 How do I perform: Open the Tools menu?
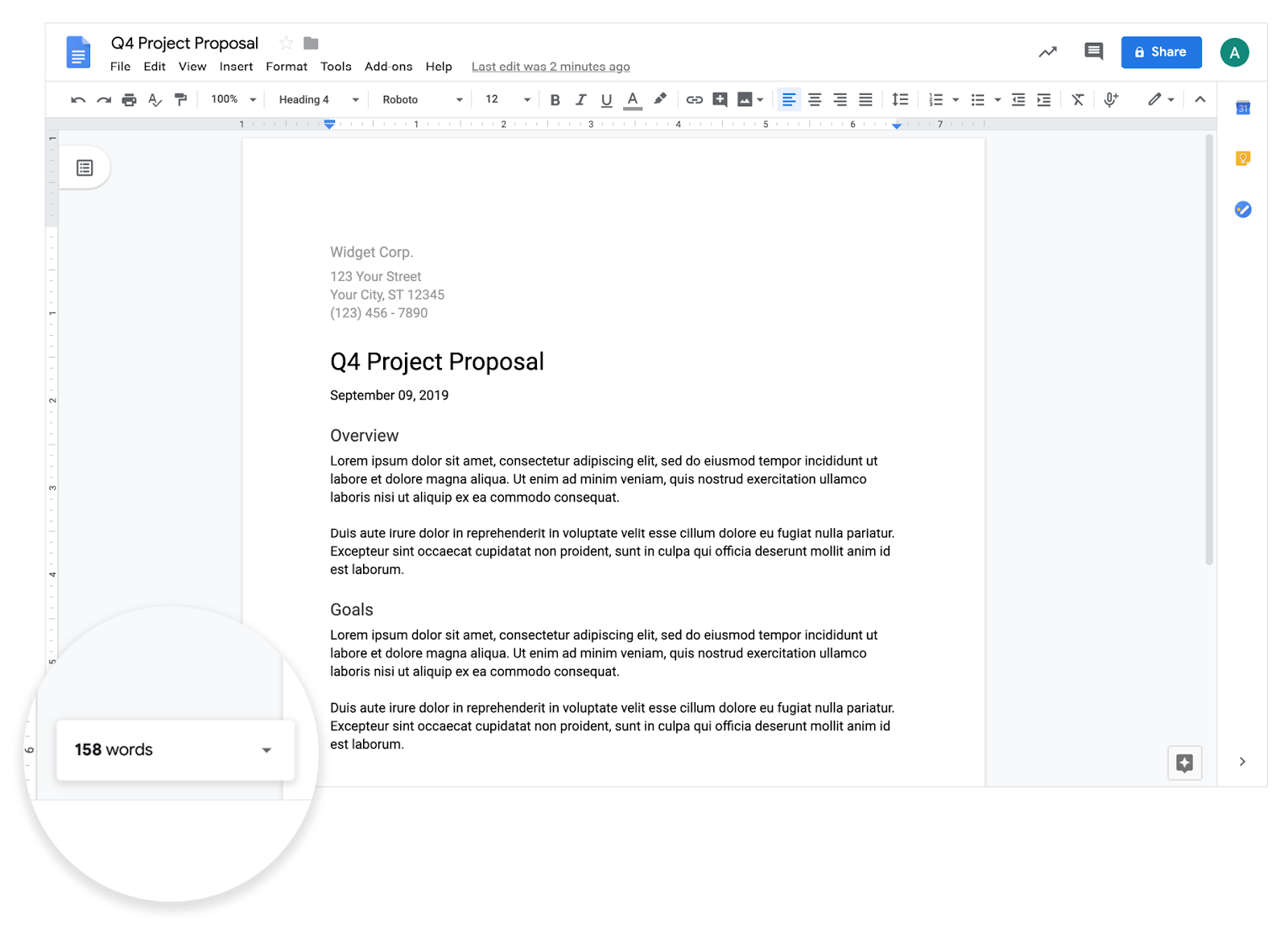[336, 66]
